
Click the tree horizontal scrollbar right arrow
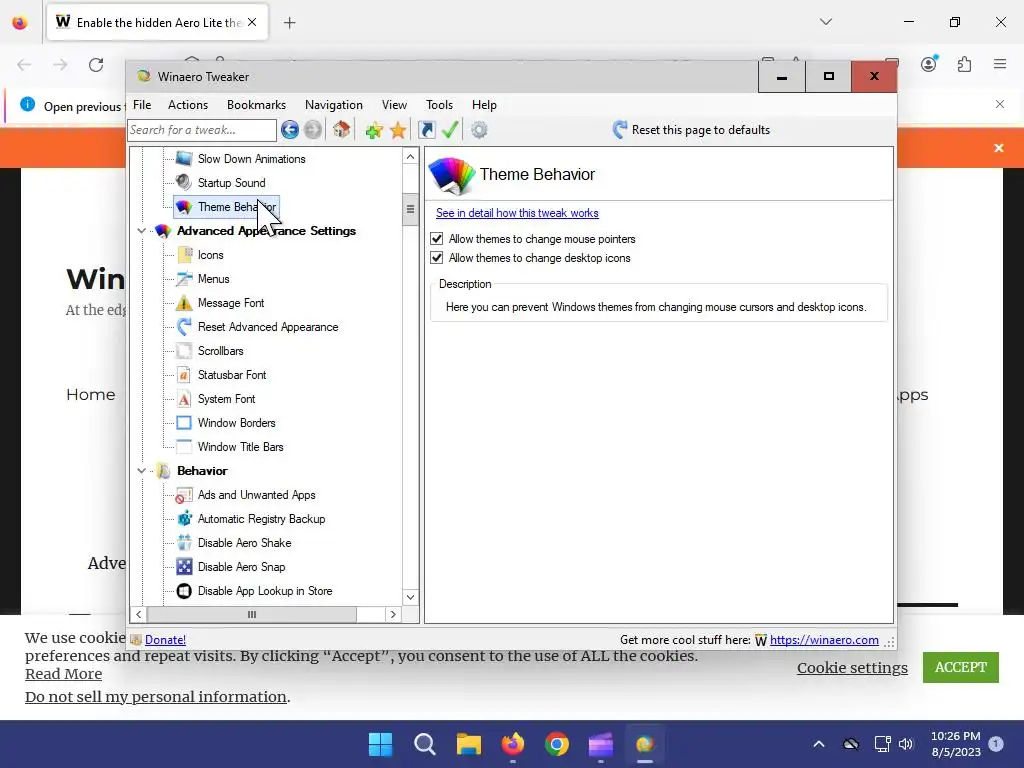click(393, 615)
